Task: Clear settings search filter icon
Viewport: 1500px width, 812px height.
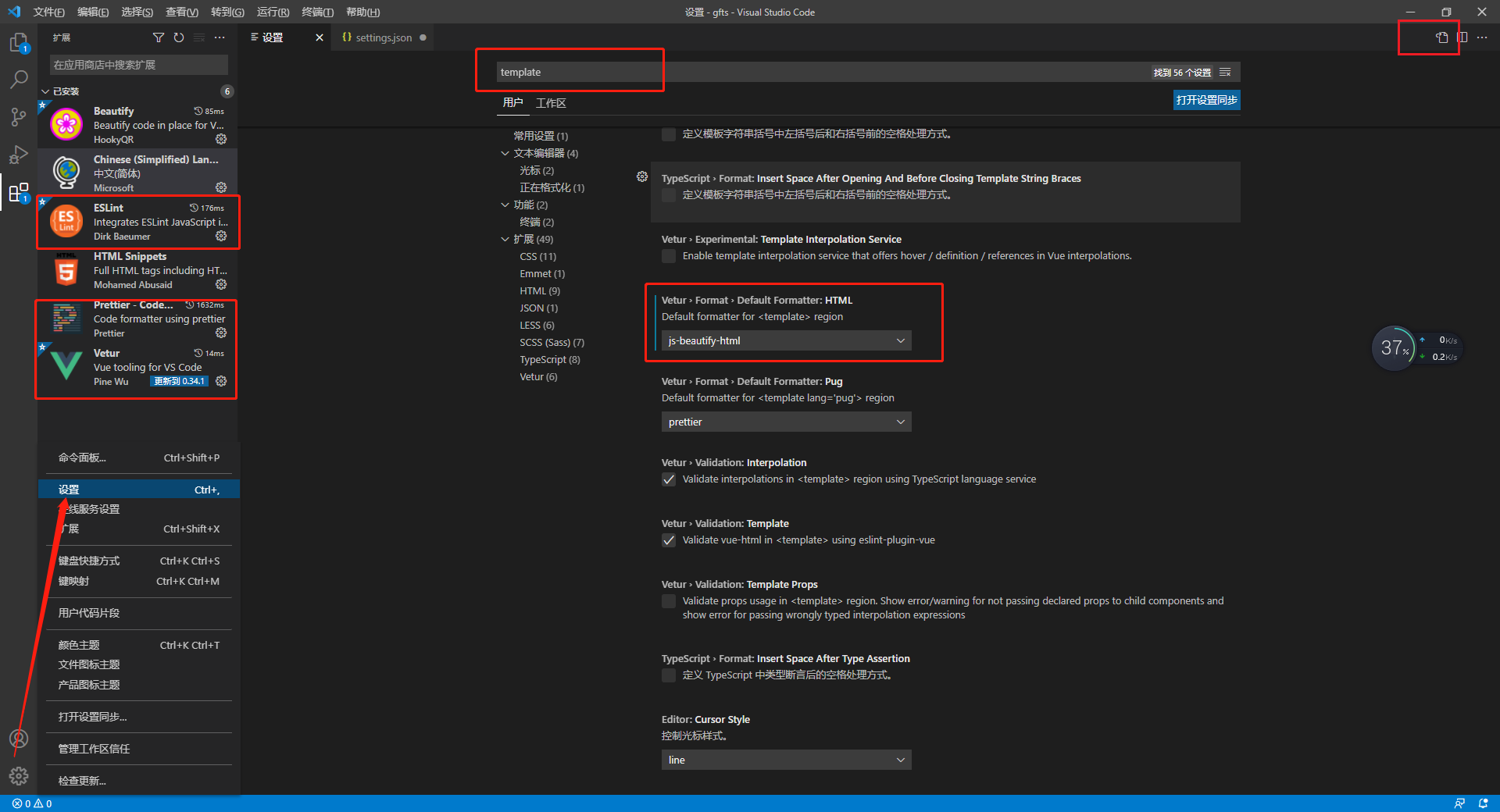Action: (1225, 72)
